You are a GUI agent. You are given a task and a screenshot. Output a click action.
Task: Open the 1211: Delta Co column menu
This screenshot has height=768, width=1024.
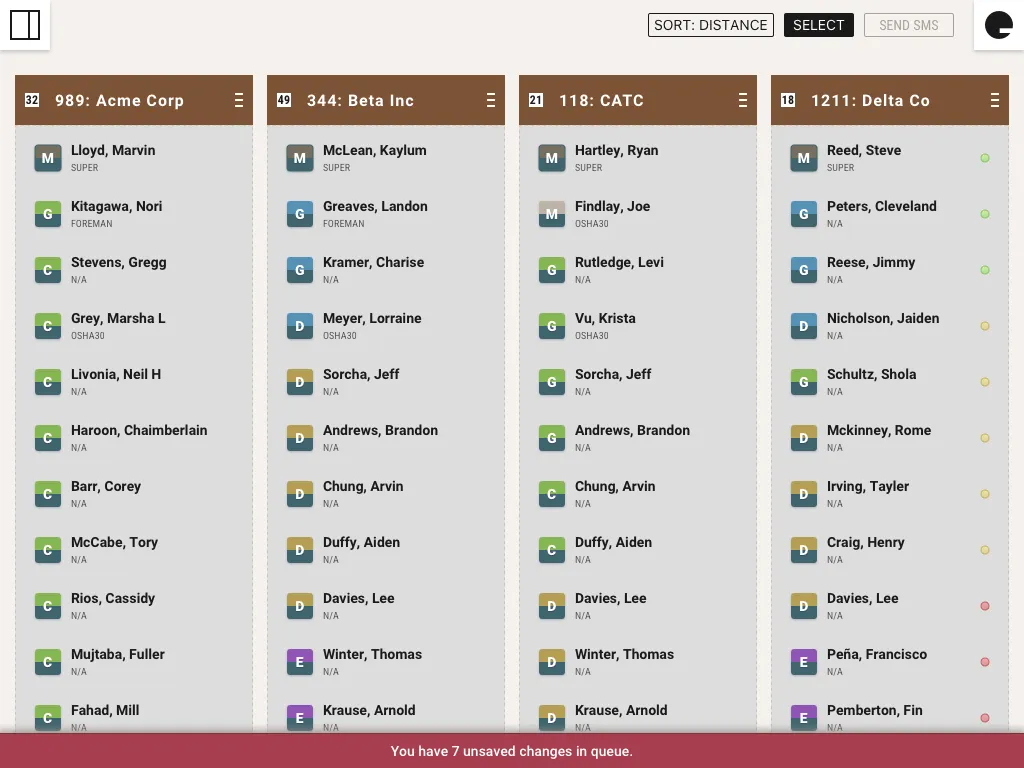tap(995, 100)
